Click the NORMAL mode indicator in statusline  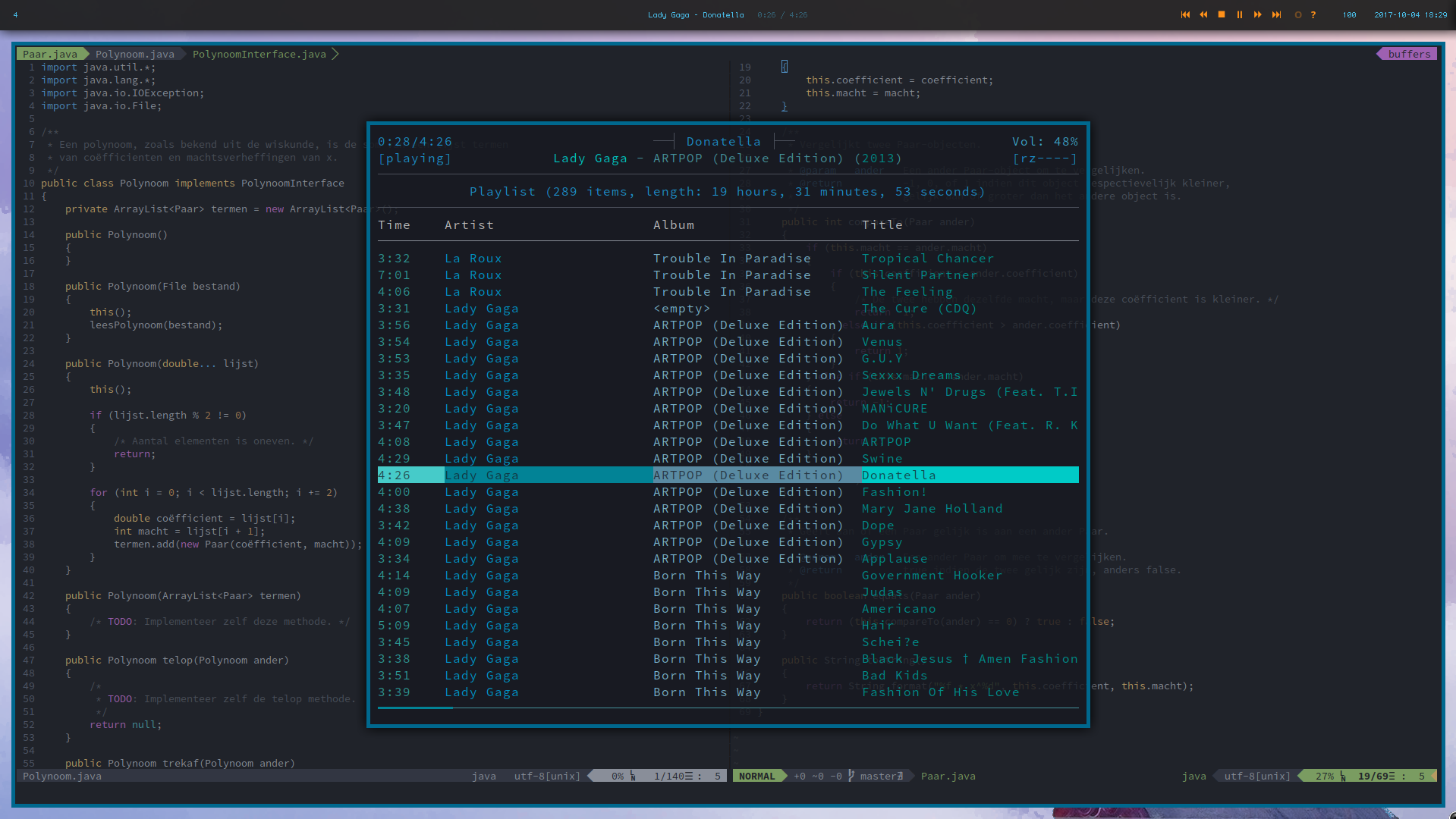click(756, 776)
